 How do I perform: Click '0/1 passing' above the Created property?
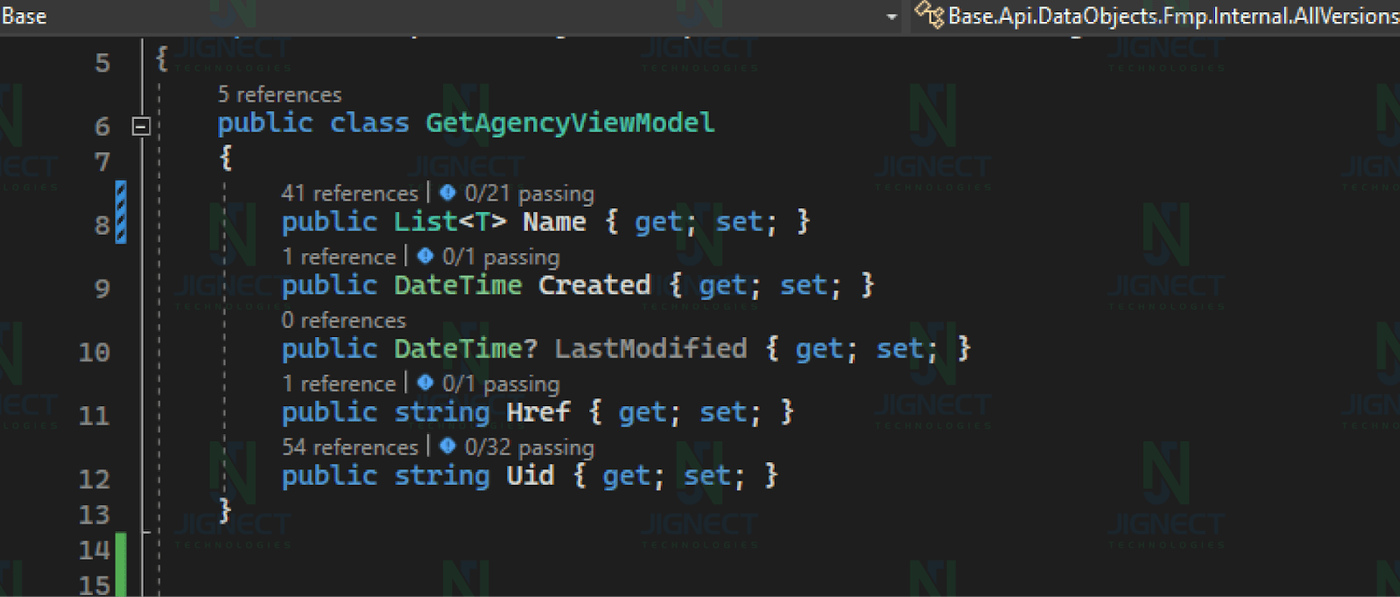(x=499, y=257)
